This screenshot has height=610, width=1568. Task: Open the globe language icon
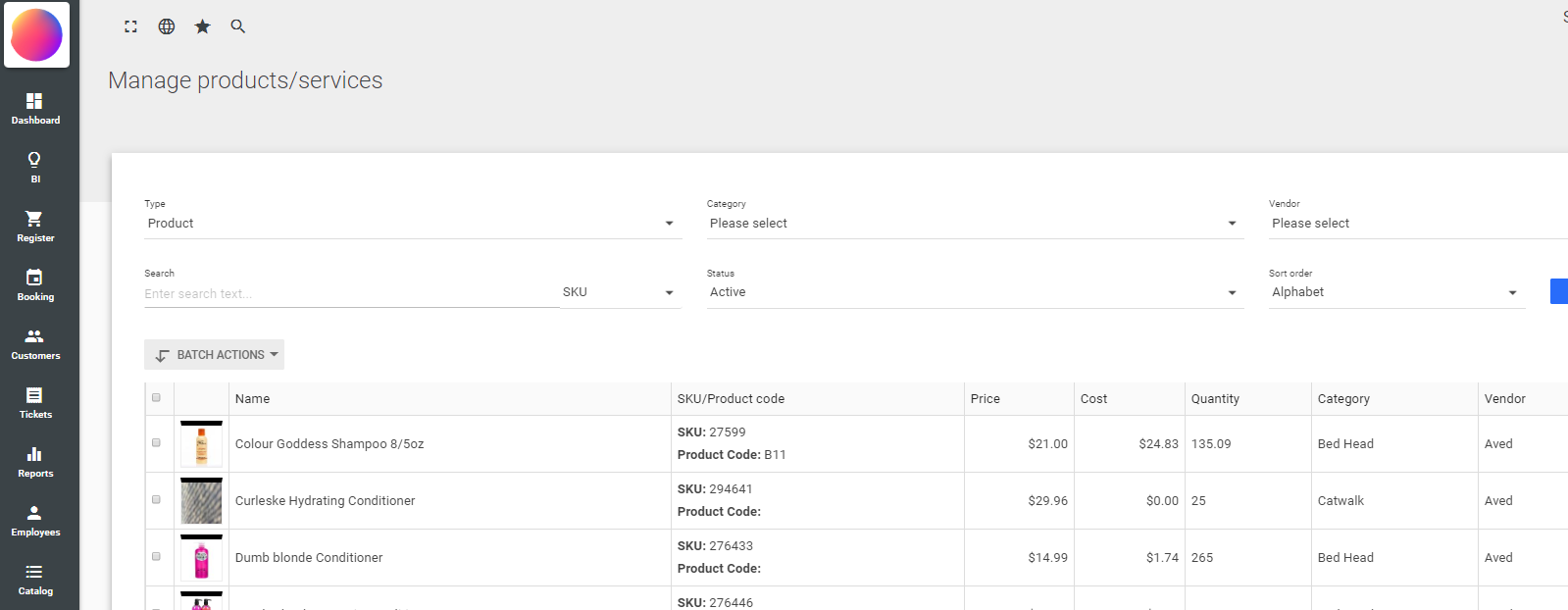[167, 26]
